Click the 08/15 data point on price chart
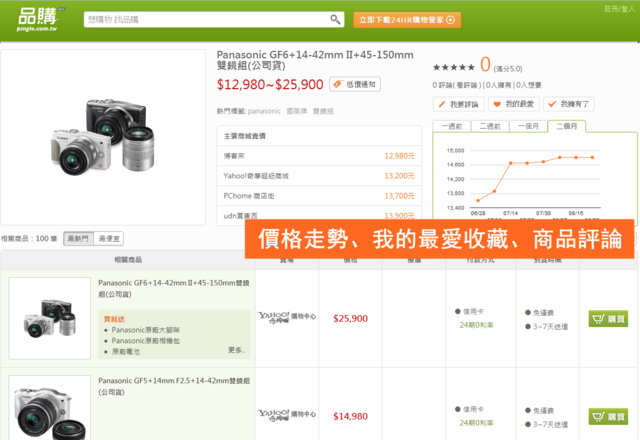This screenshot has height=440, width=640. 576,157
